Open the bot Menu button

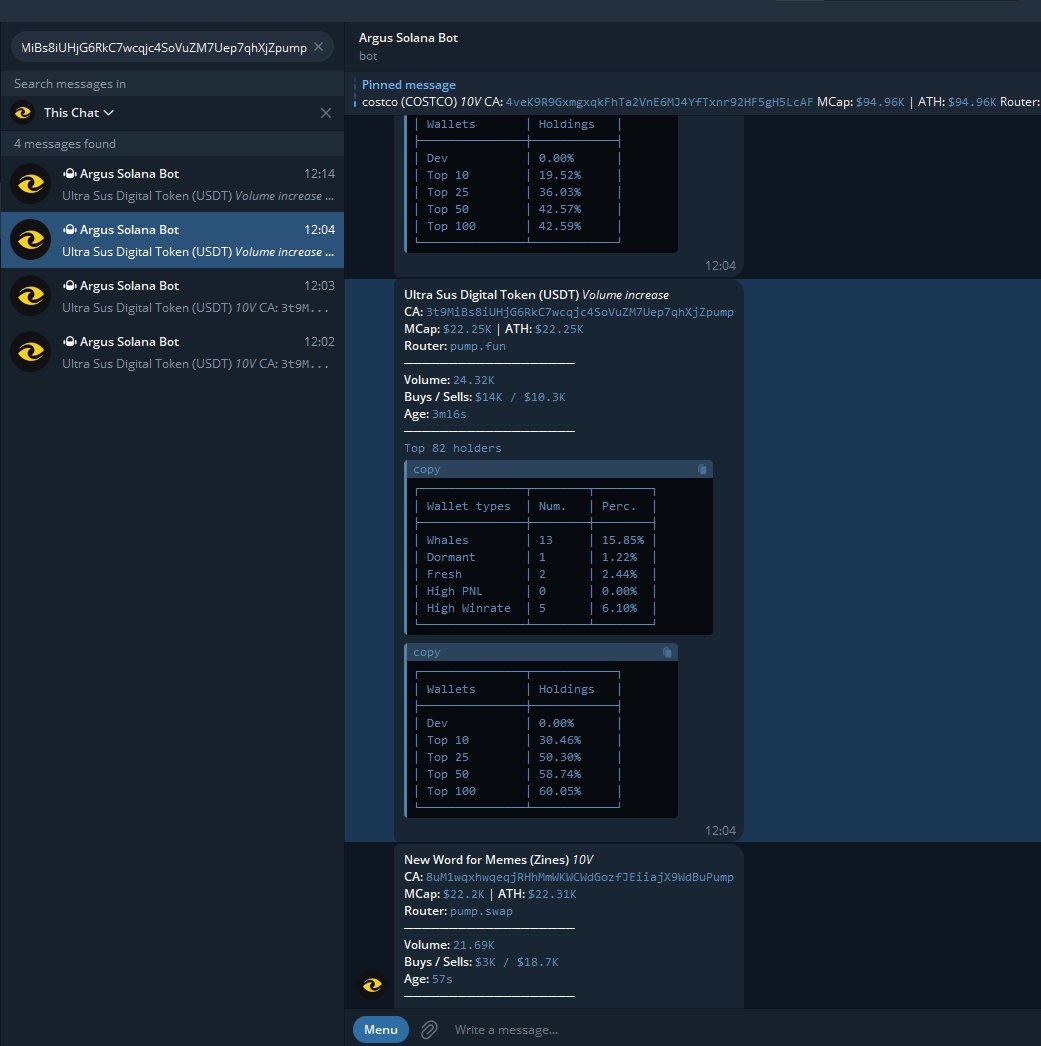[381, 1029]
